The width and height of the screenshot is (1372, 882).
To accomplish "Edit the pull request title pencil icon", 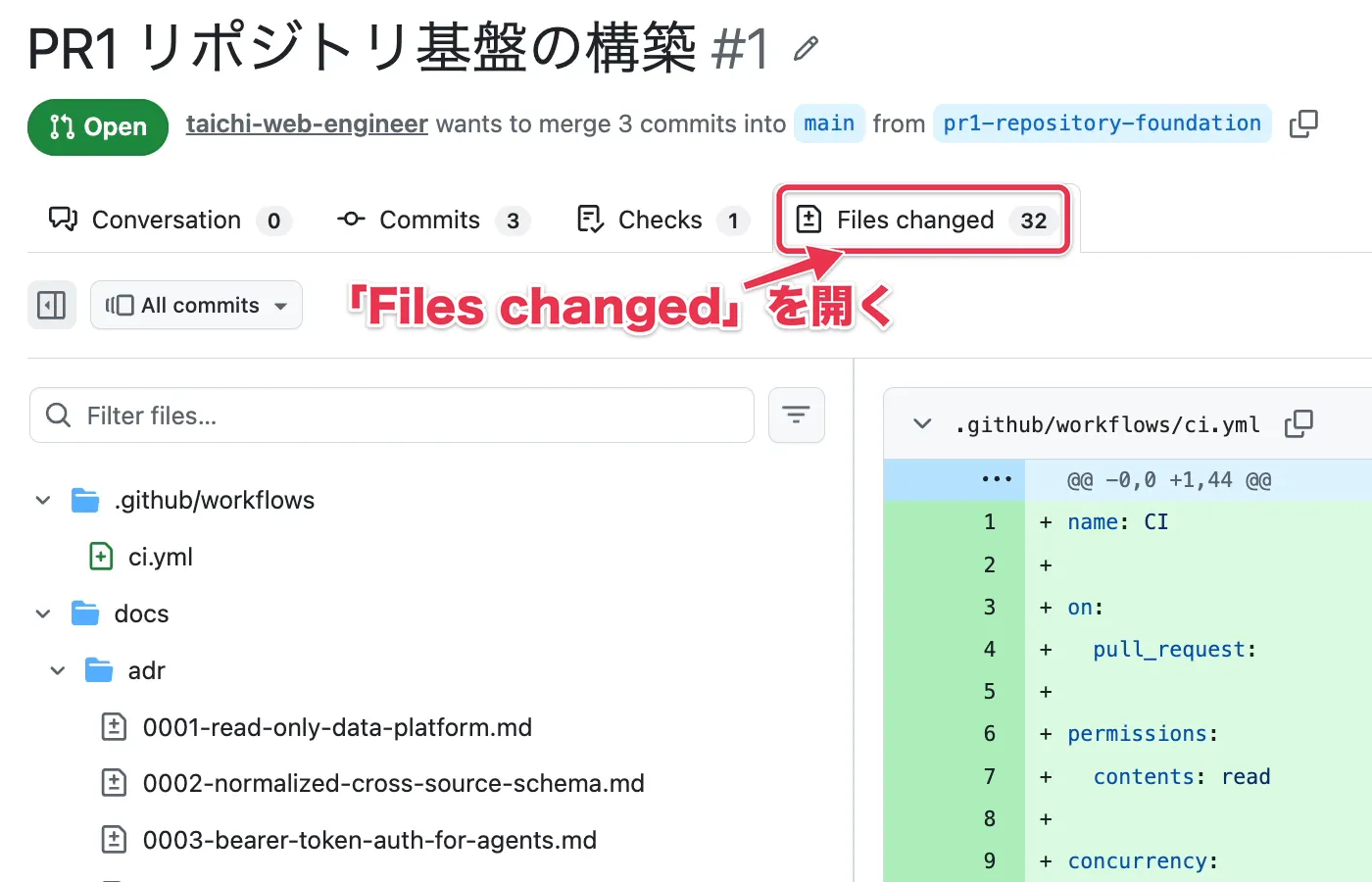I will 807,48.
